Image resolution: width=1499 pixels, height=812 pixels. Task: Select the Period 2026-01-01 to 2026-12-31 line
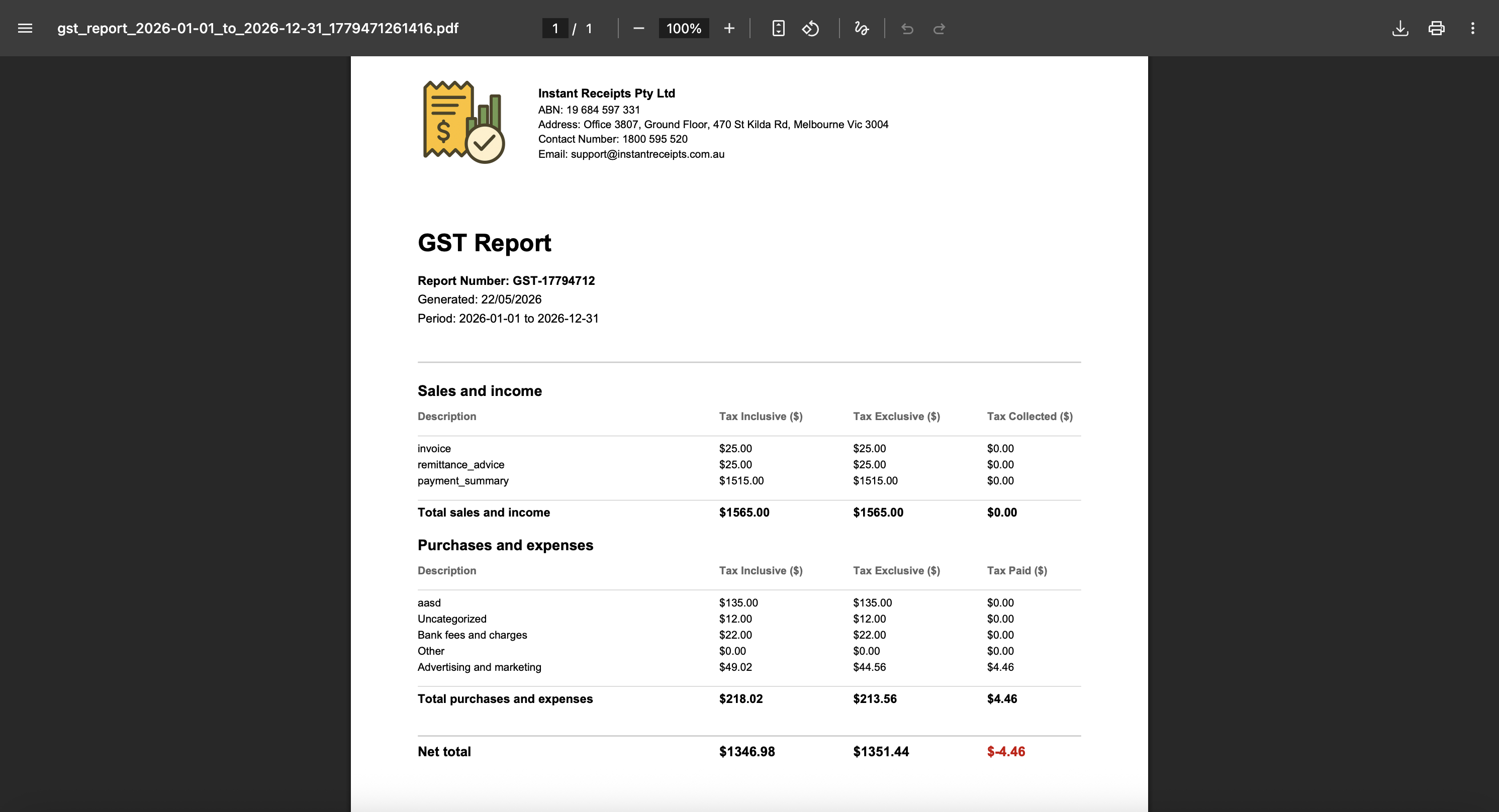tap(508, 318)
